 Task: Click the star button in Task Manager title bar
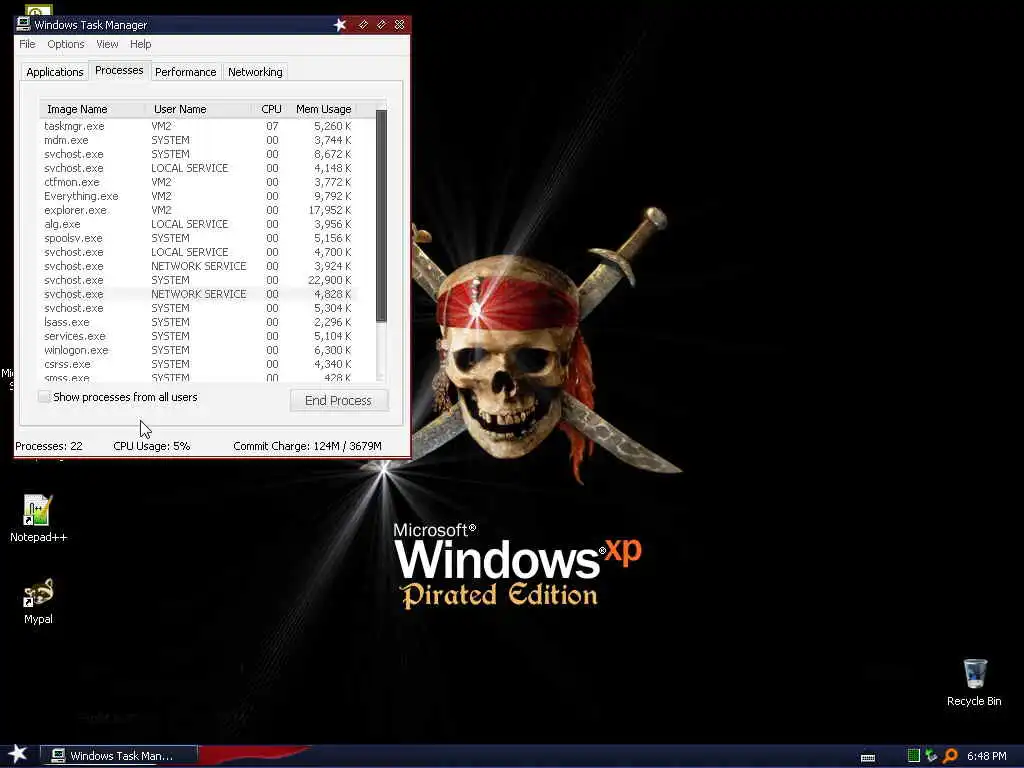coord(340,25)
